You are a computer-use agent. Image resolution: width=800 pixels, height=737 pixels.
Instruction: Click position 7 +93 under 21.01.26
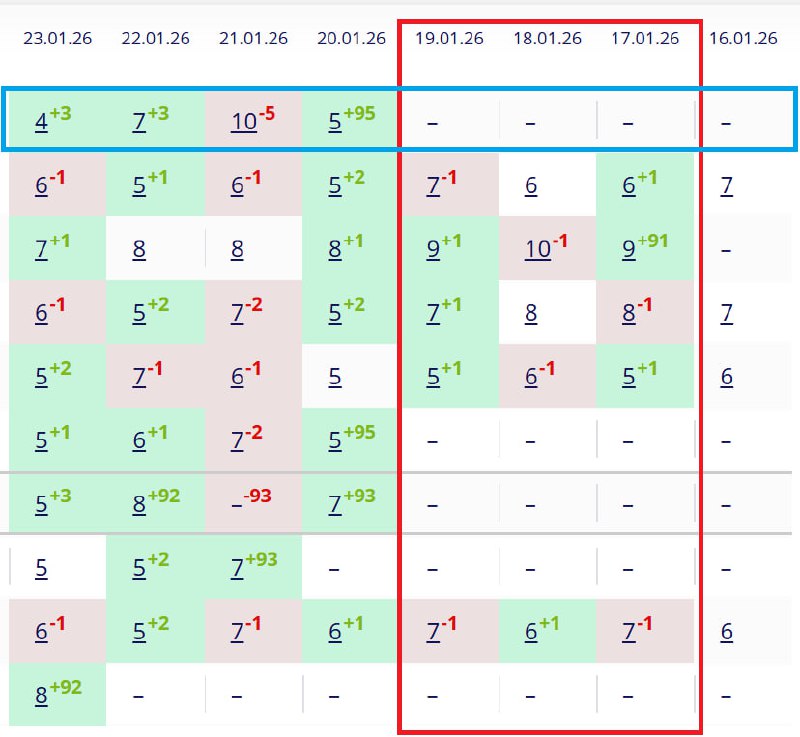pos(238,569)
